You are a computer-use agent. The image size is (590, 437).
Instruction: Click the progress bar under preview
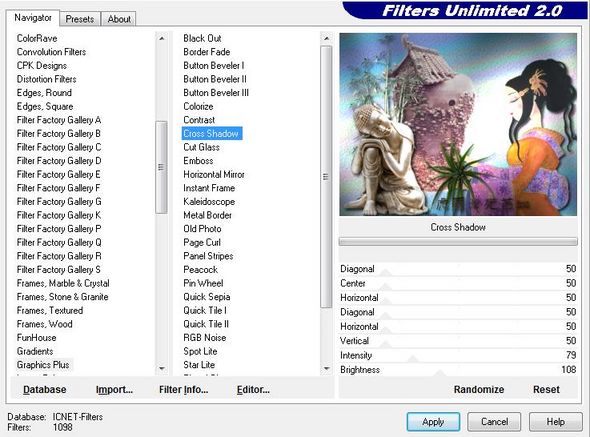coord(458,242)
